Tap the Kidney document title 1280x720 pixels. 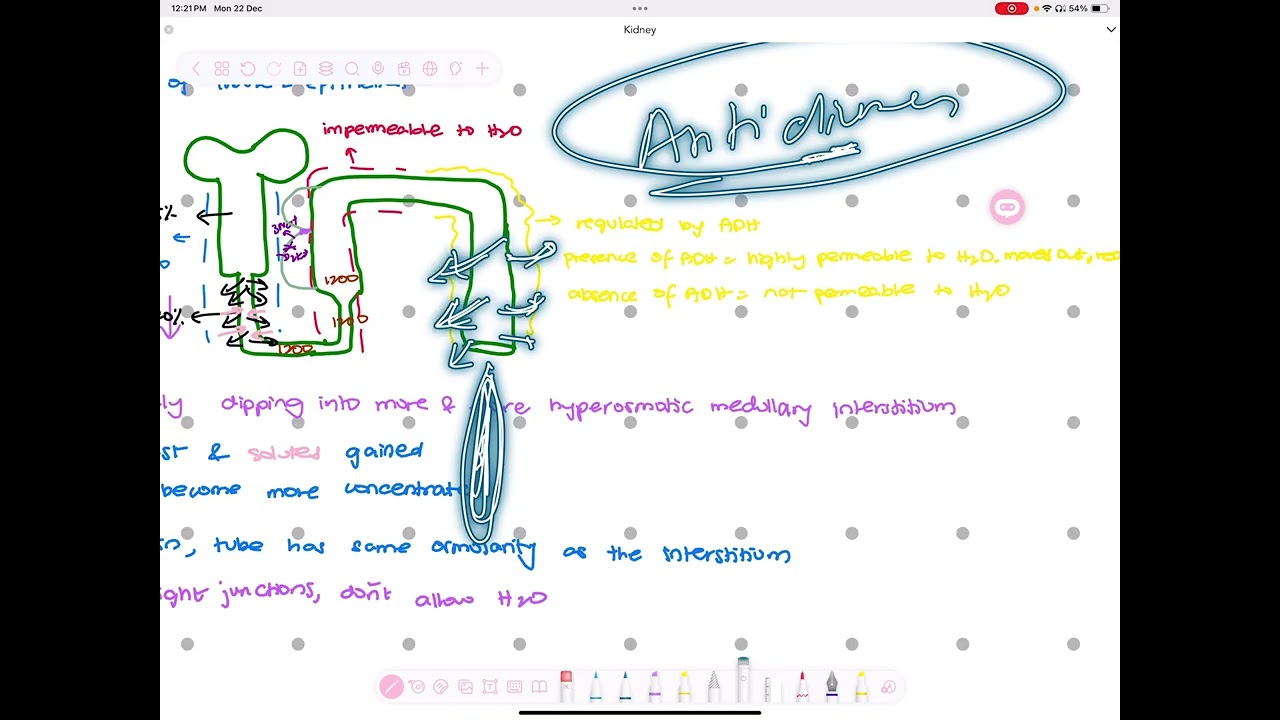[640, 30]
